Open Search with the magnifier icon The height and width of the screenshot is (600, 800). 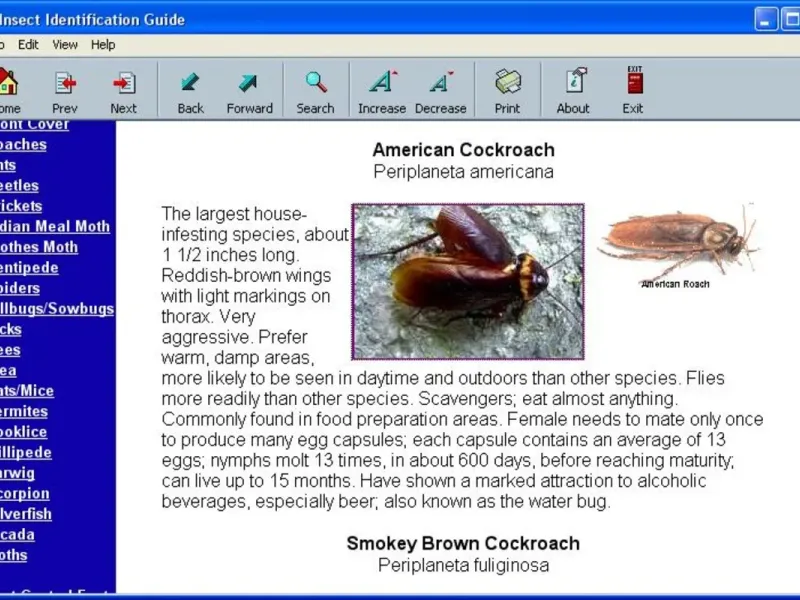coord(315,90)
